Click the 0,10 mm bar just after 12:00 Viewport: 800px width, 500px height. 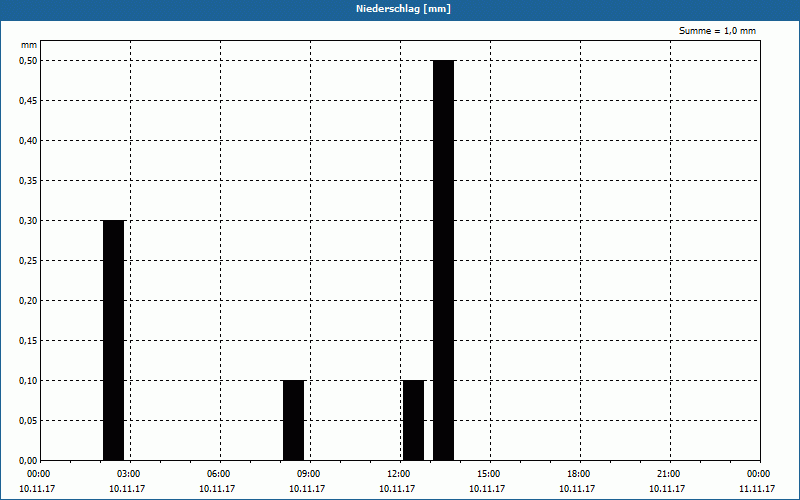coord(413,420)
